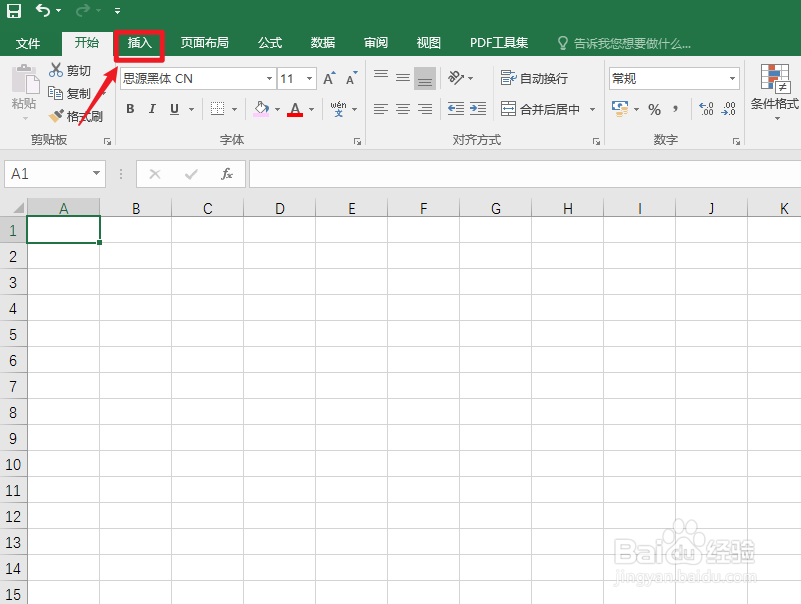Open the font name dropdown

(x=271, y=77)
